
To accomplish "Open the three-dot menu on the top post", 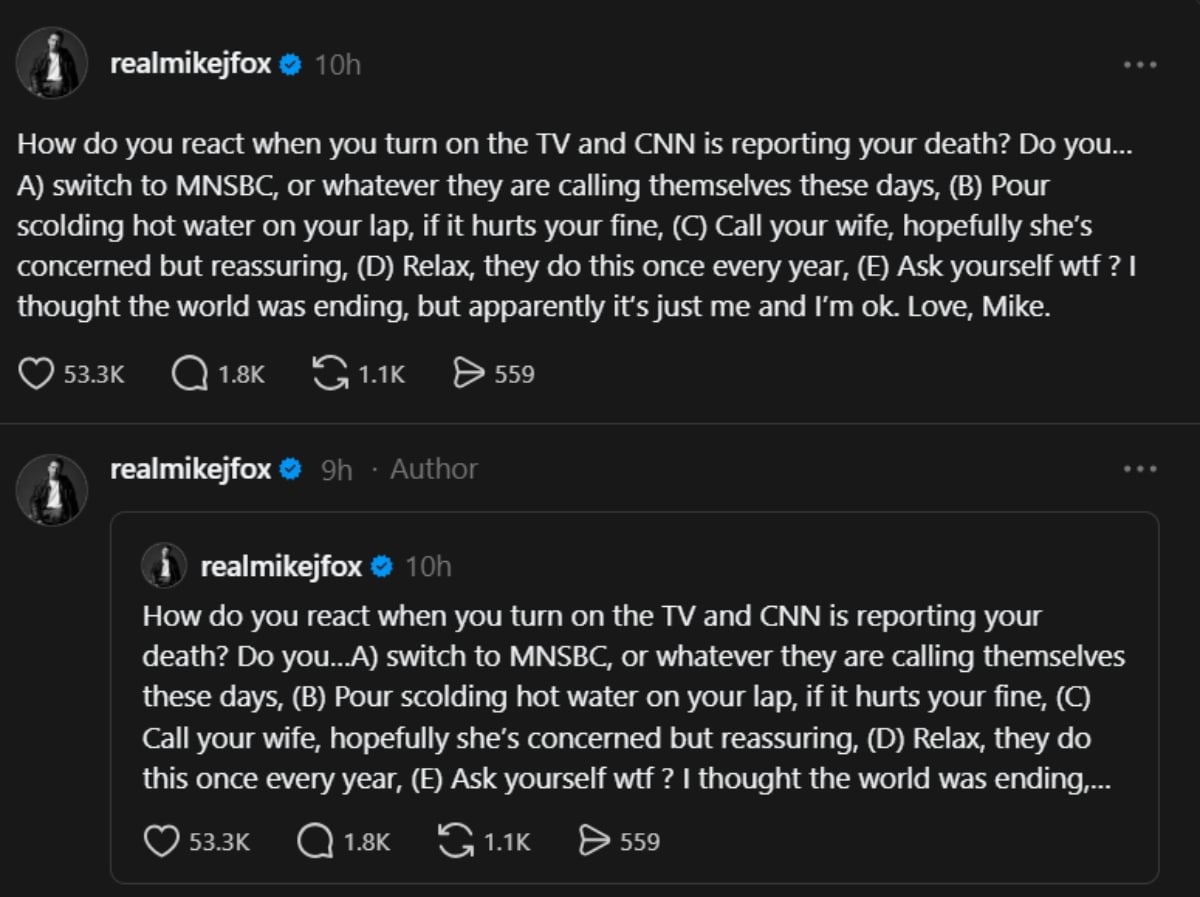I will [1138, 63].
